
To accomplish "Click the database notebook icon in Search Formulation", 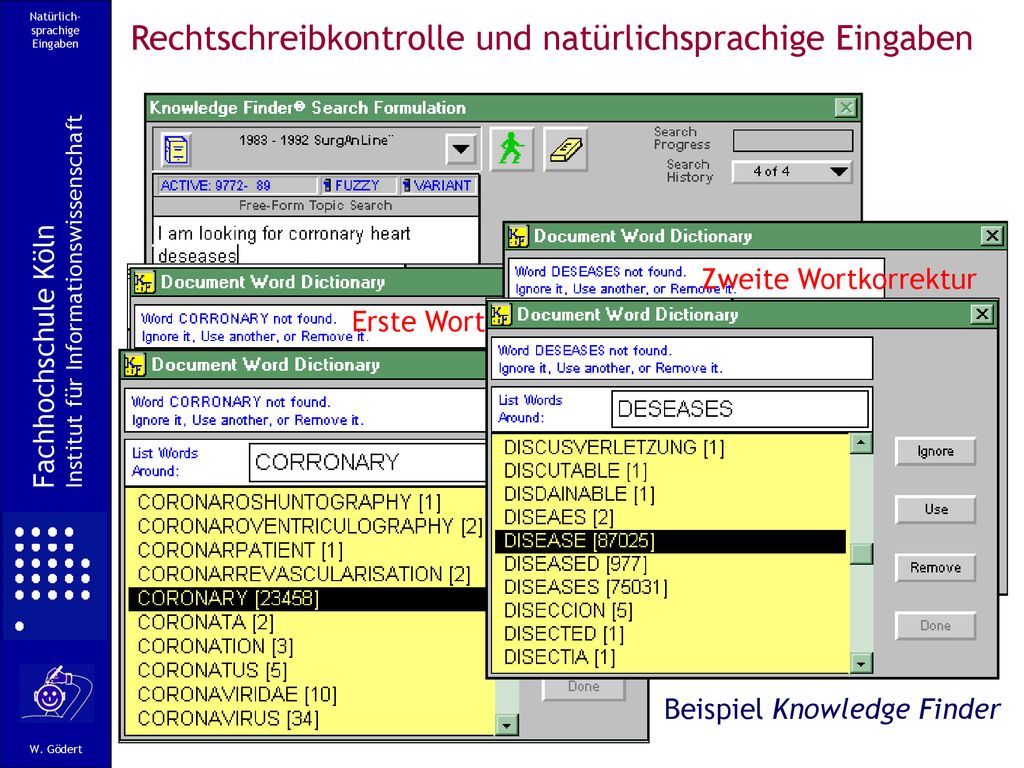I will pos(176,150).
